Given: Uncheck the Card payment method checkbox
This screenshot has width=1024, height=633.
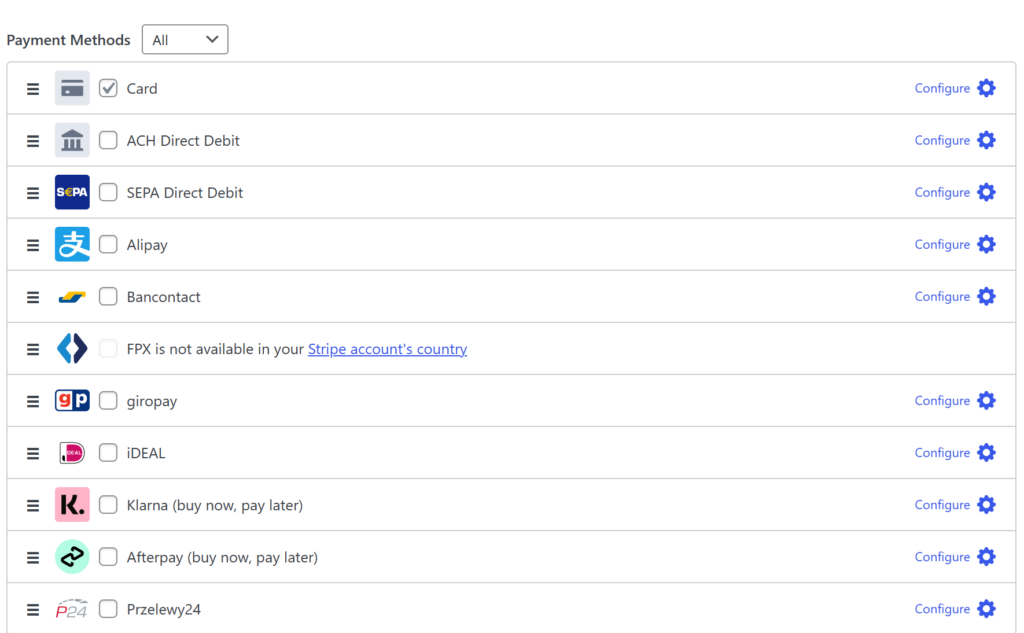Looking at the screenshot, I should click(x=108, y=88).
